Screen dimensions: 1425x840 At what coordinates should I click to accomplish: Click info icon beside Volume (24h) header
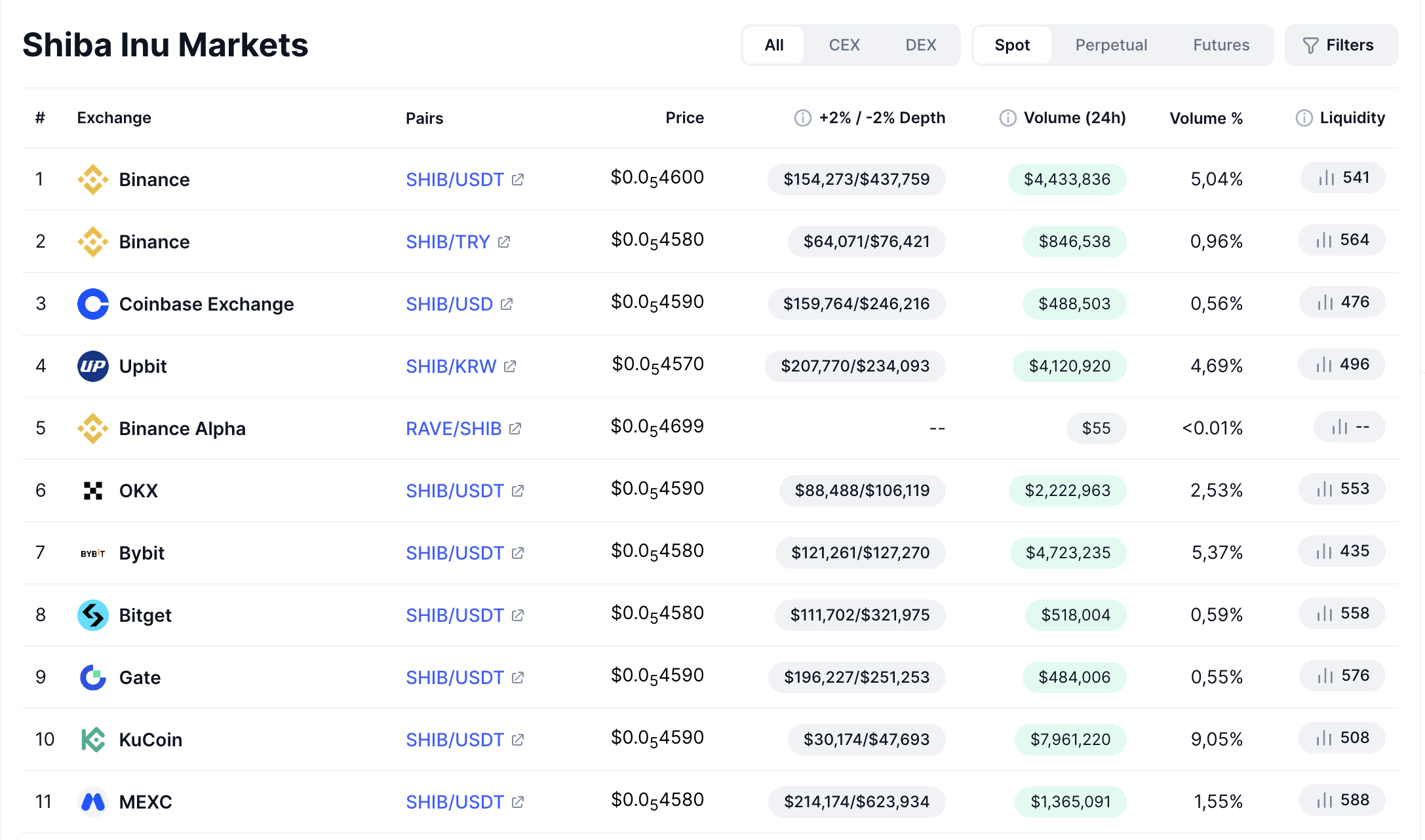pos(1008,118)
